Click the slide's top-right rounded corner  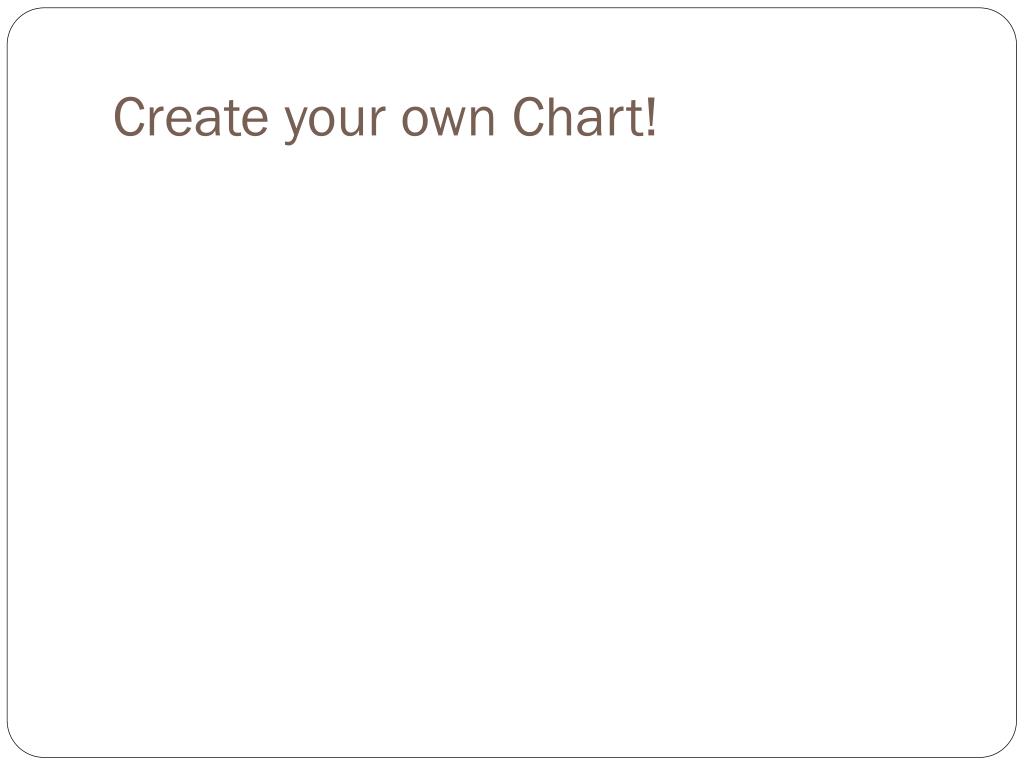(1006, 19)
